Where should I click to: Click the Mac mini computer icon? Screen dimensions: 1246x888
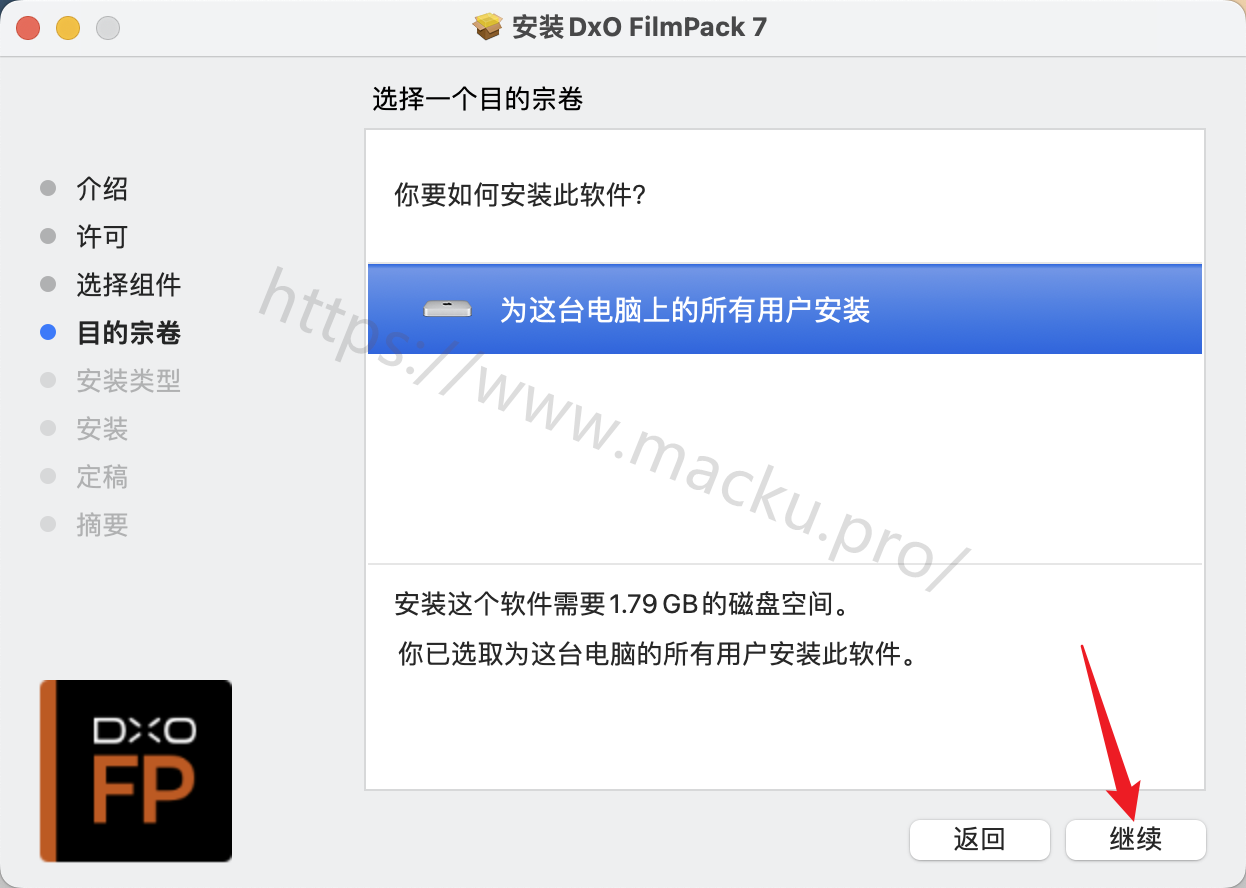coord(447,309)
